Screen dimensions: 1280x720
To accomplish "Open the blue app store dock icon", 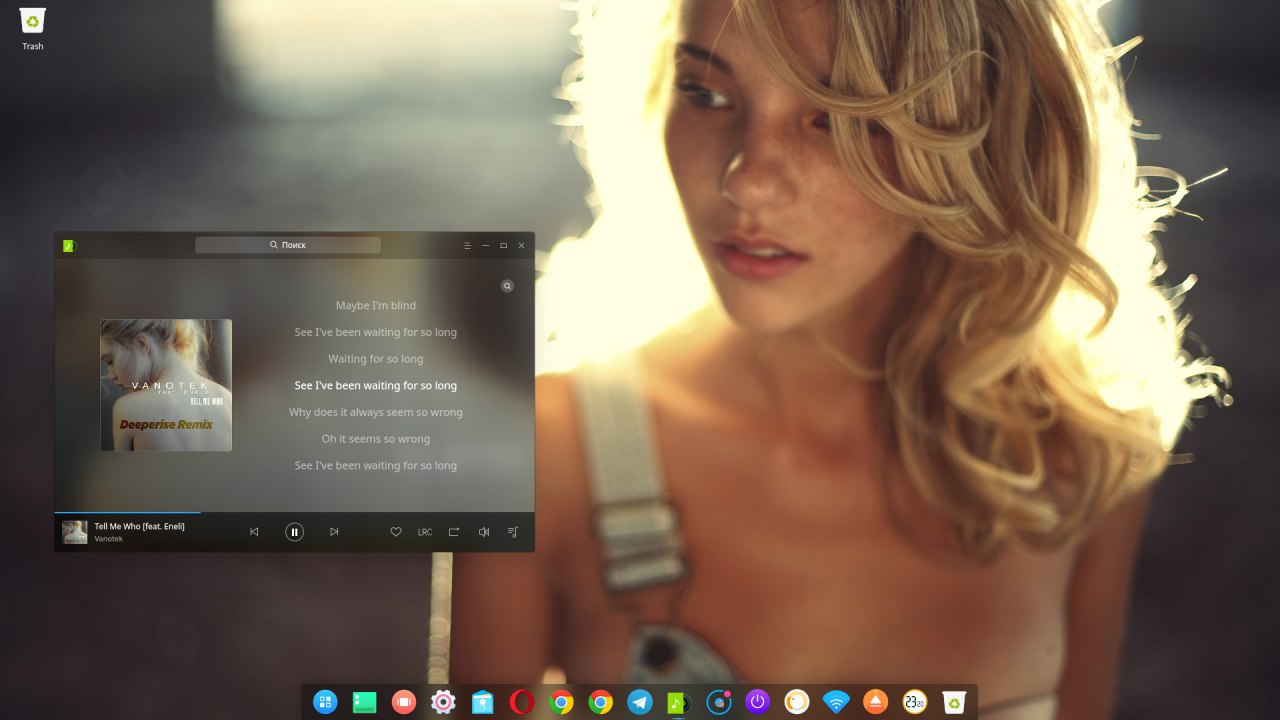I will pos(483,702).
